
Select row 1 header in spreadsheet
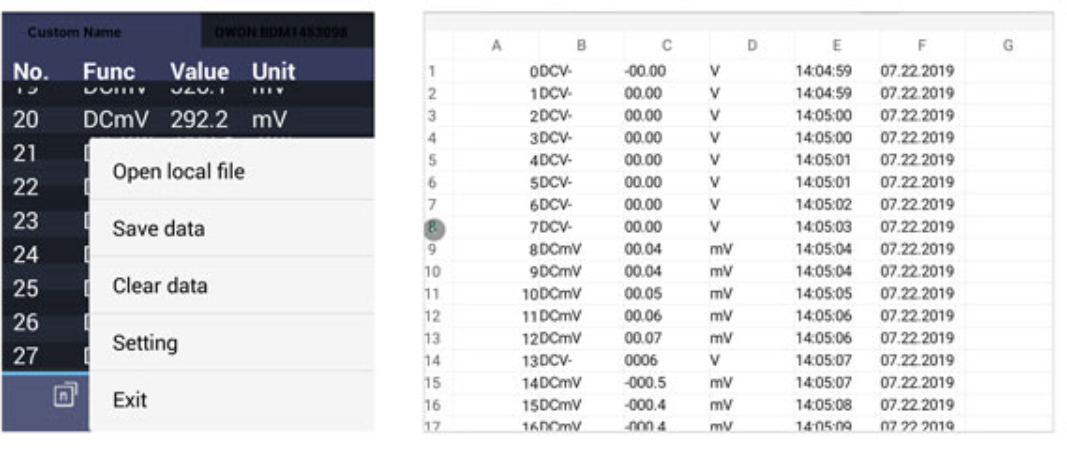[x=433, y=72]
